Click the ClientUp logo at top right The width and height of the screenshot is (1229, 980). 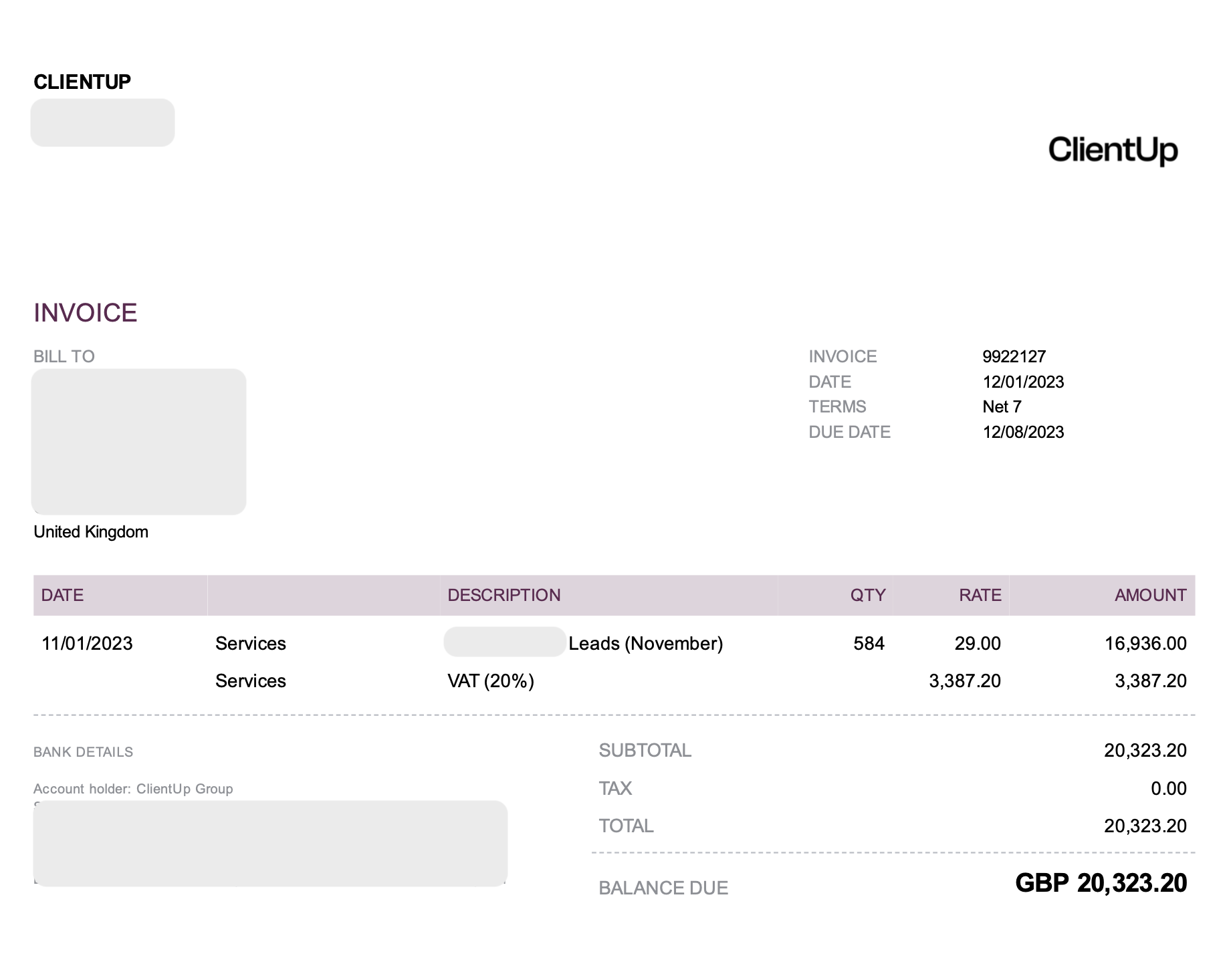(x=1113, y=150)
